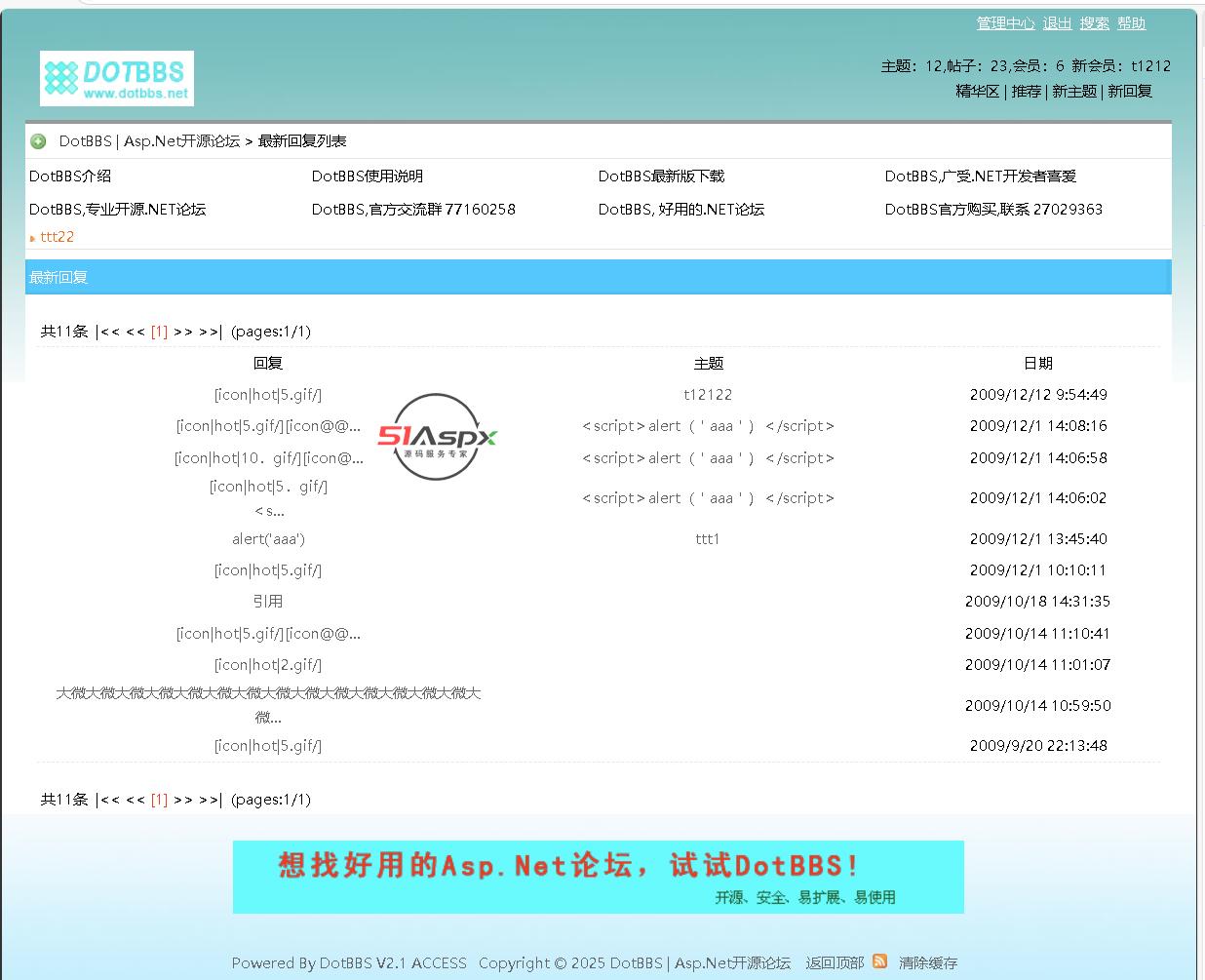Open the DotBBS | Asp.Net开源论坛 breadcrumb link
1205x980 pixels.
point(149,141)
